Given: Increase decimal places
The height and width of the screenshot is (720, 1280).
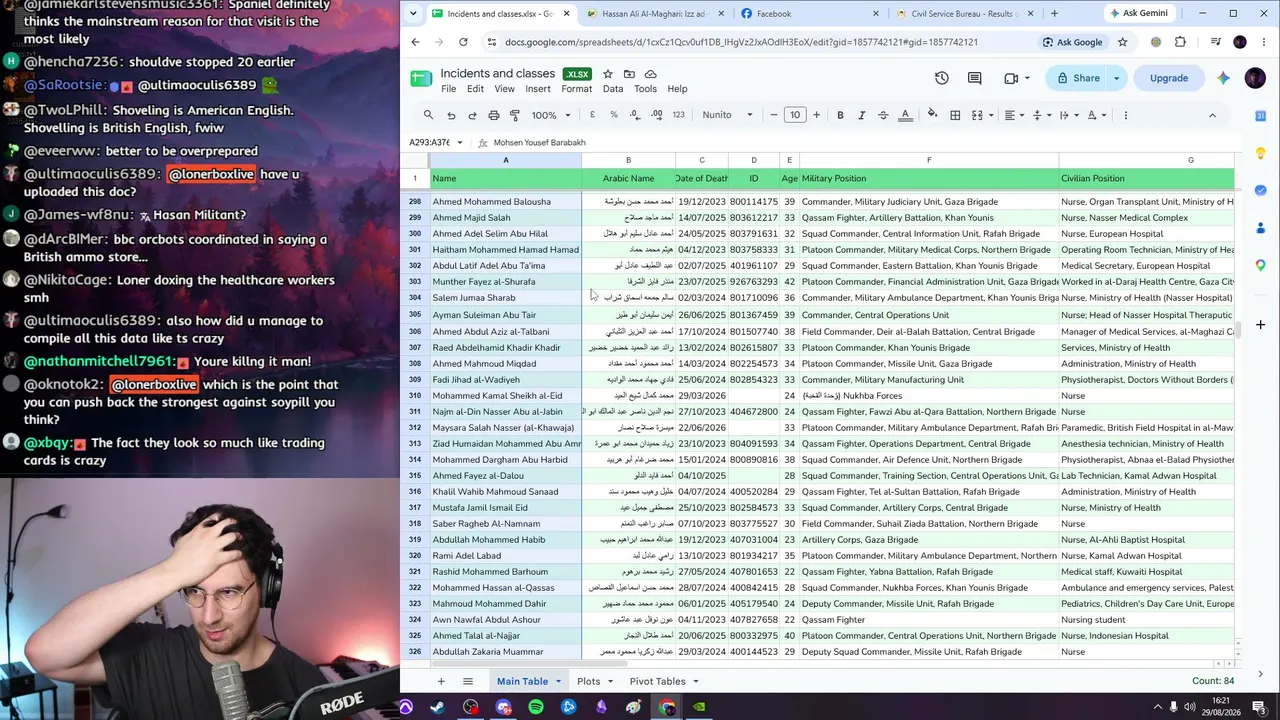Looking at the screenshot, I should click(657, 115).
